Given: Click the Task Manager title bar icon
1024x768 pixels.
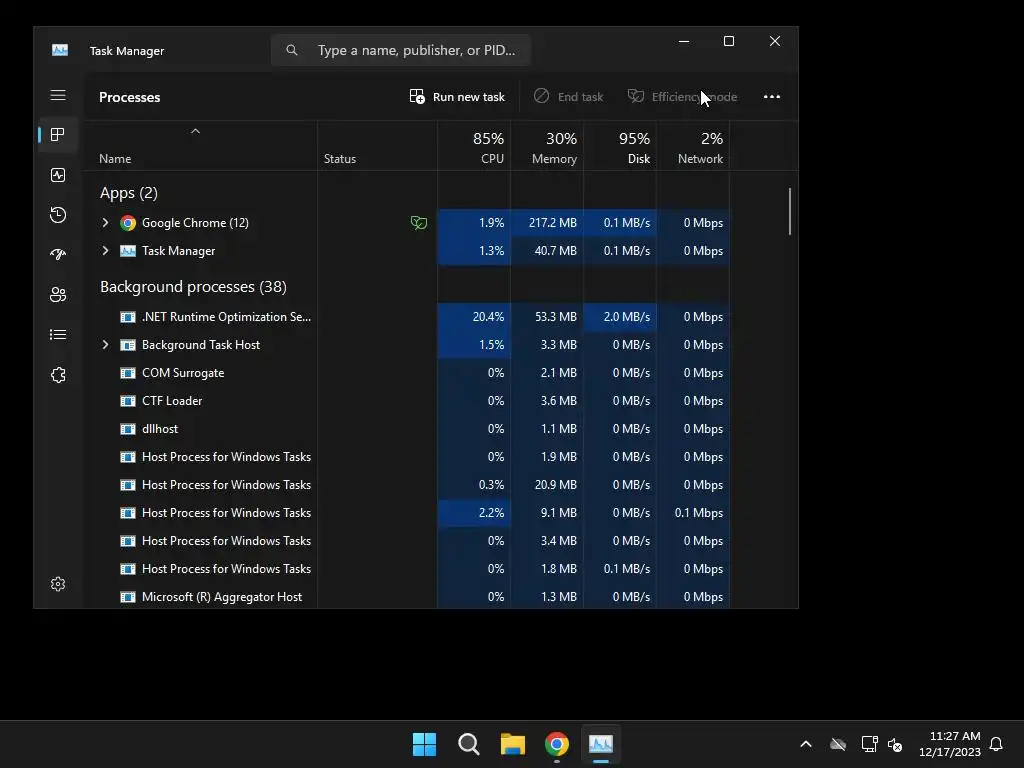Looking at the screenshot, I should pos(60,50).
